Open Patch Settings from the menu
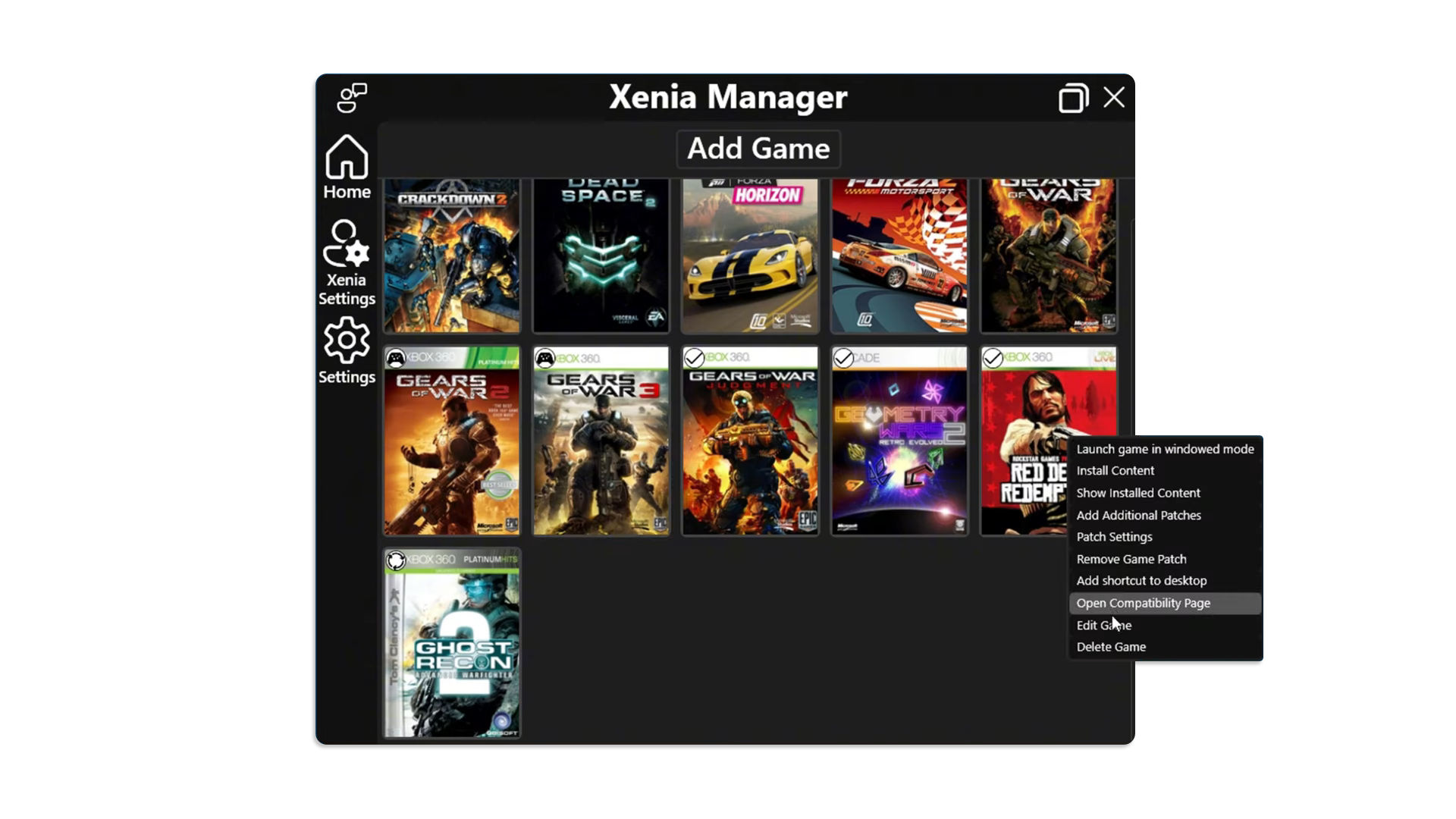Viewport: 1456px width, 819px height. click(1113, 537)
